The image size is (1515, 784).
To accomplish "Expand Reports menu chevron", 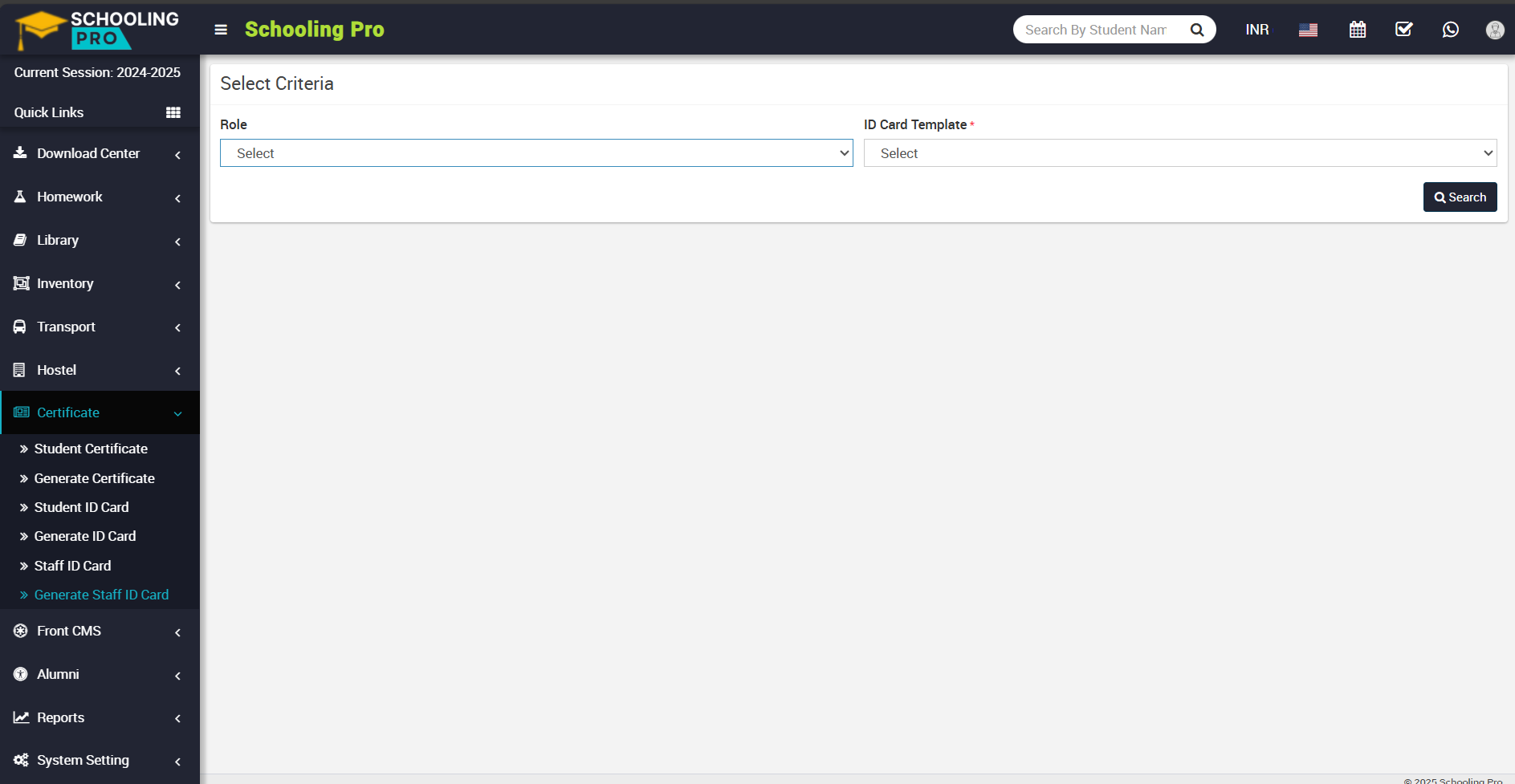I will (177, 718).
